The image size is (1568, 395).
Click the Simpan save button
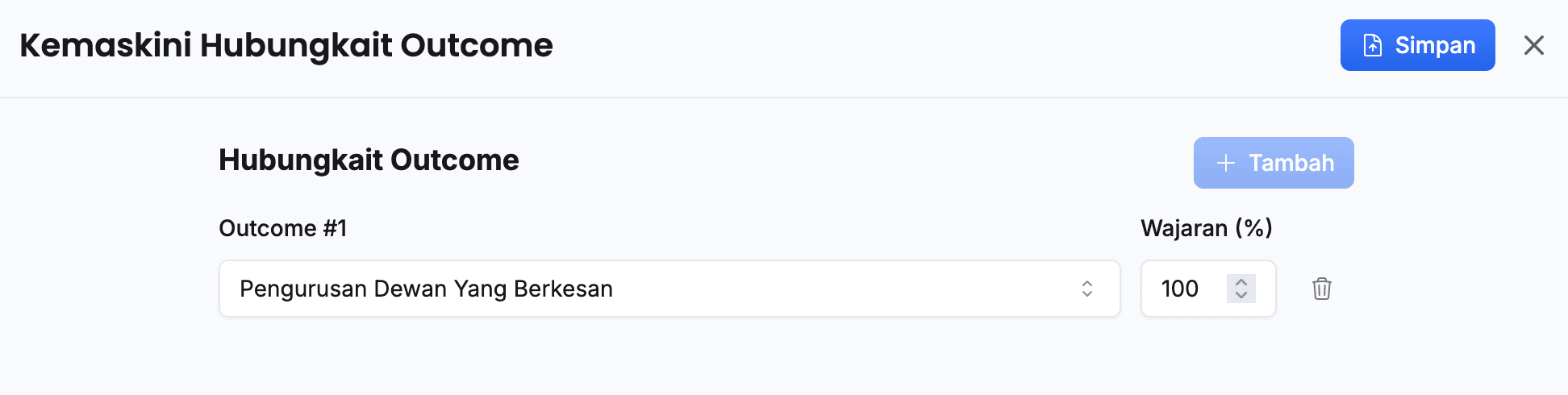(x=1417, y=45)
